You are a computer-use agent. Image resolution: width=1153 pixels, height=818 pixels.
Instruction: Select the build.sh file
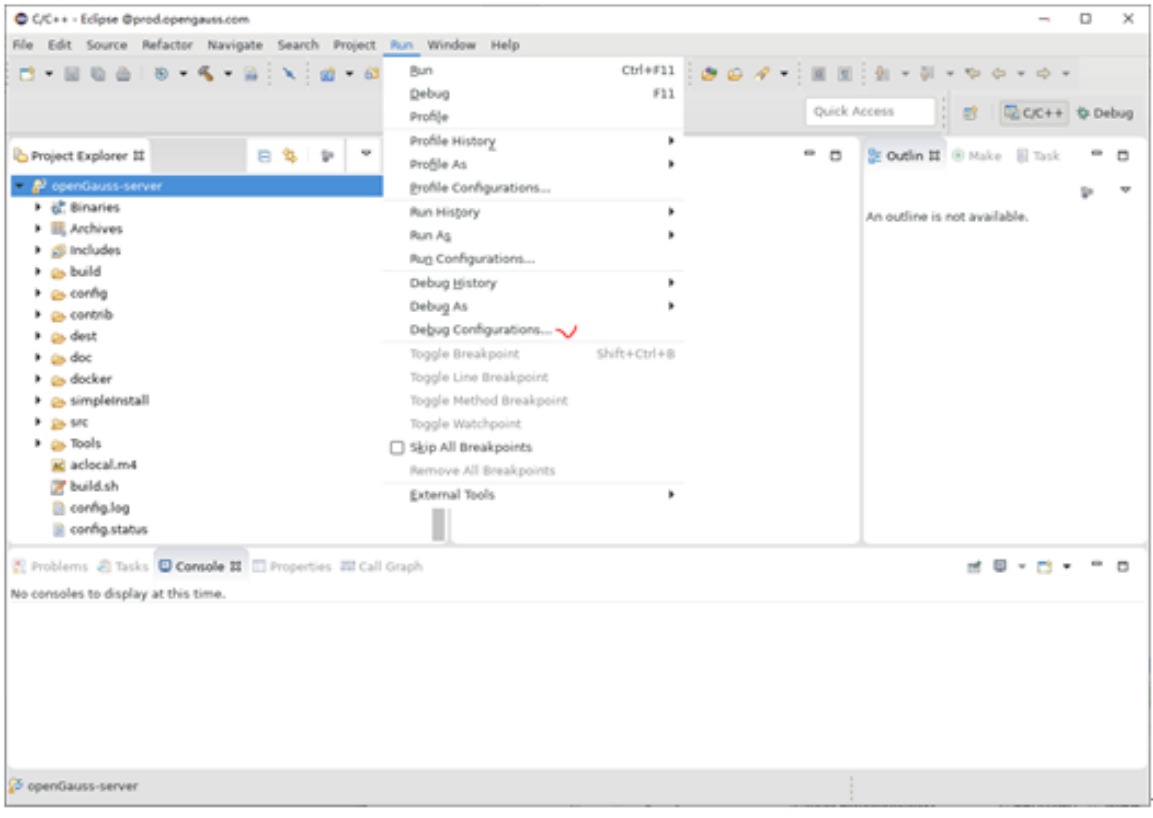tap(85, 486)
